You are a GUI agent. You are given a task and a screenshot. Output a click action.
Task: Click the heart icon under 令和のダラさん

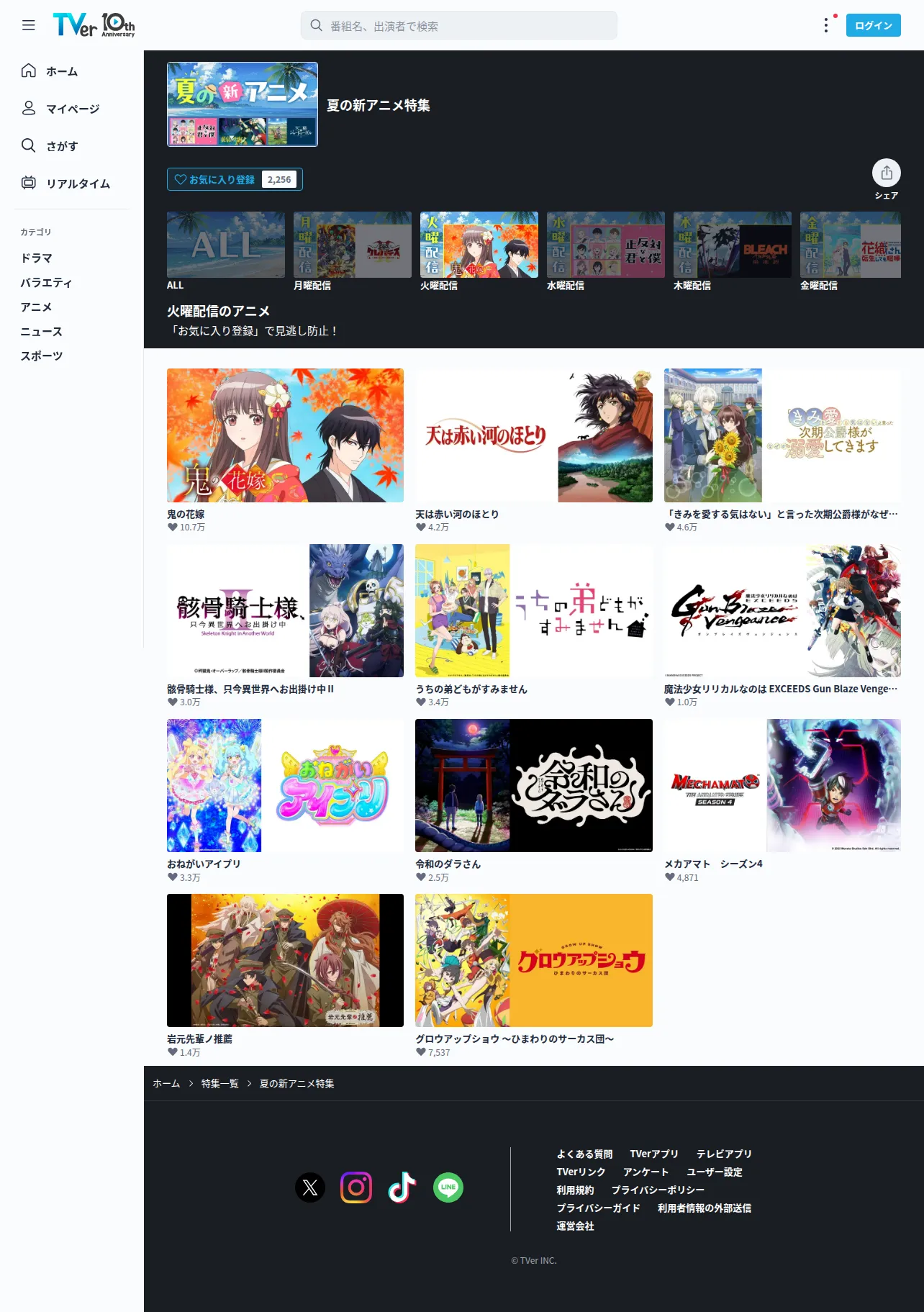coord(421,877)
